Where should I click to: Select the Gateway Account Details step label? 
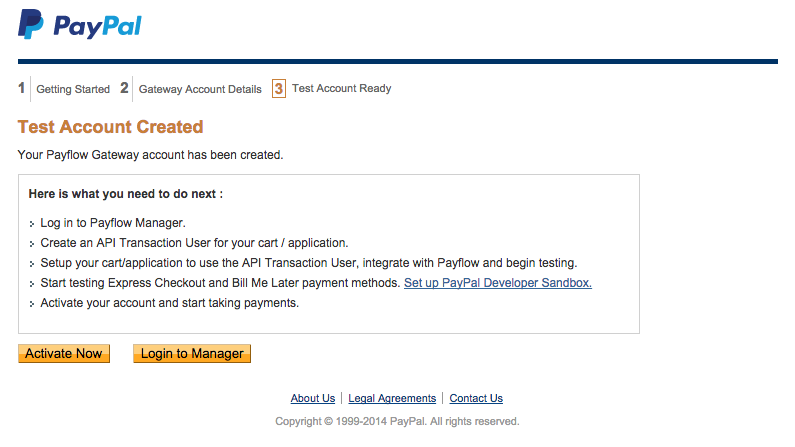coord(200,89)
